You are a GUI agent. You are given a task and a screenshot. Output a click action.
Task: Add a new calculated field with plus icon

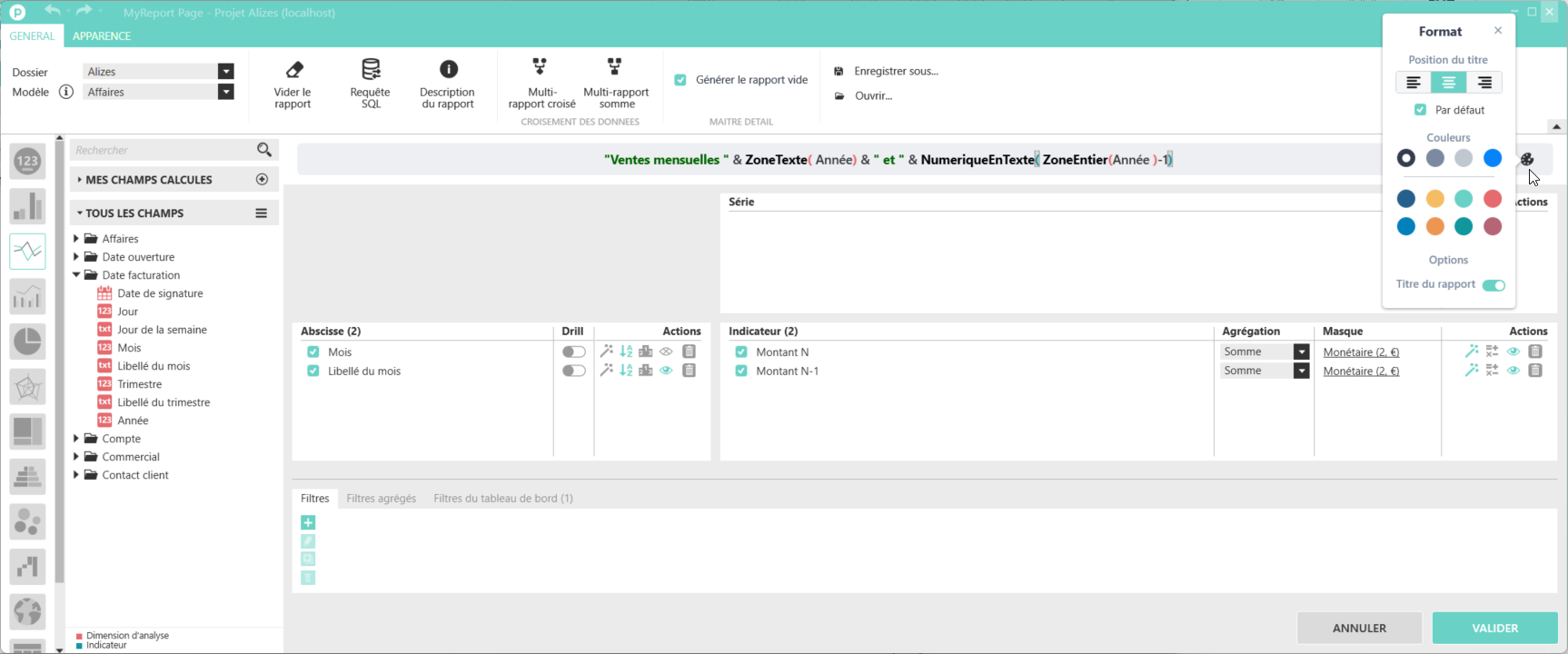(263, 180)
